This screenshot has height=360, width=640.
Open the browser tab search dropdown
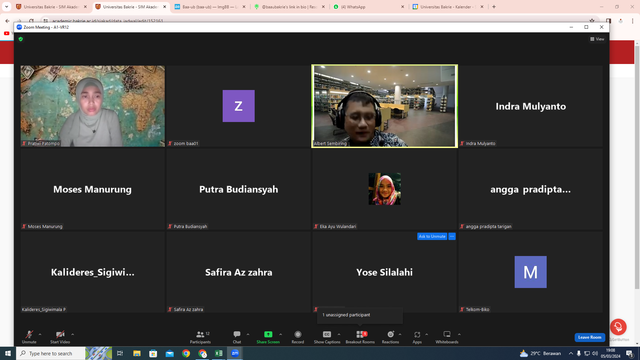6,7
